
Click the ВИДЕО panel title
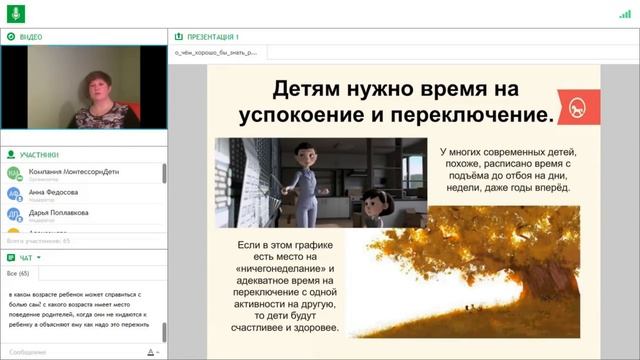pyautogui.click(x=31, y=37)
